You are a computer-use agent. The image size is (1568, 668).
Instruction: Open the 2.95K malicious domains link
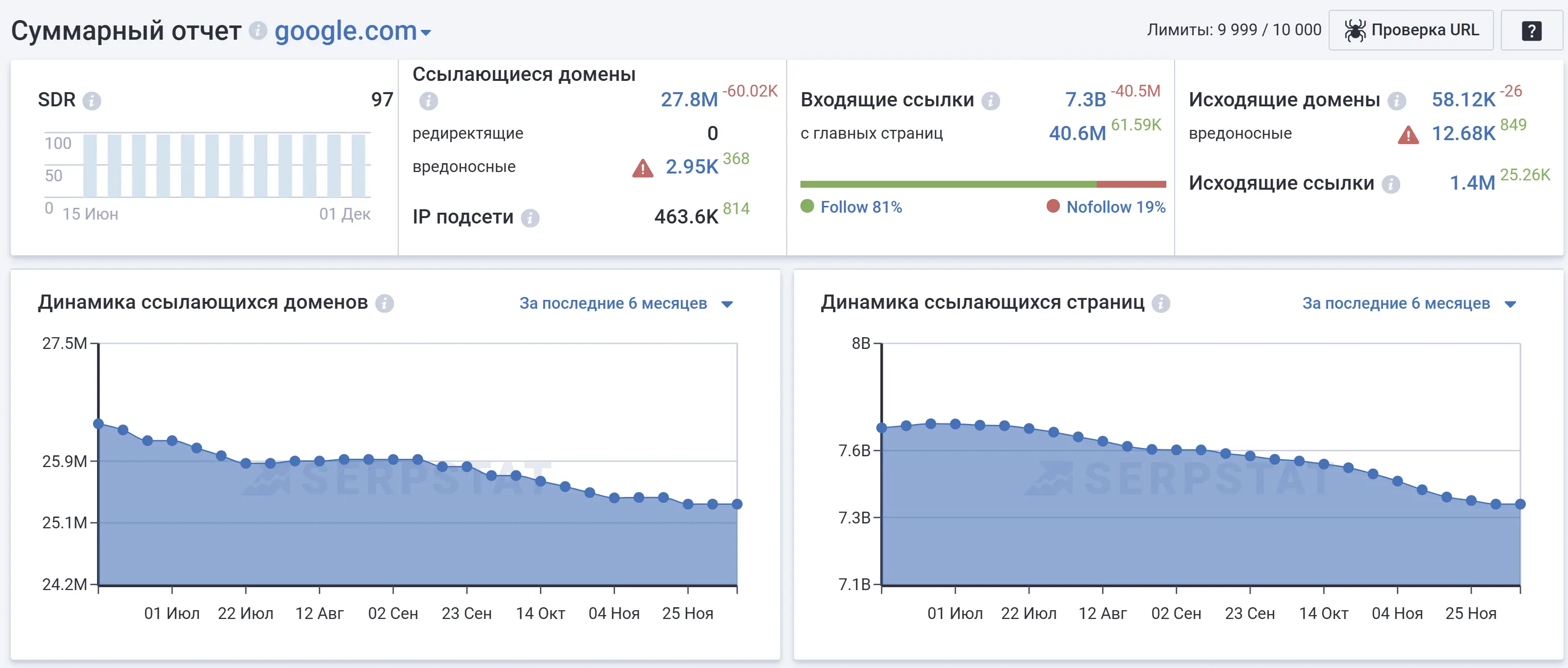(x=692, y=166)
